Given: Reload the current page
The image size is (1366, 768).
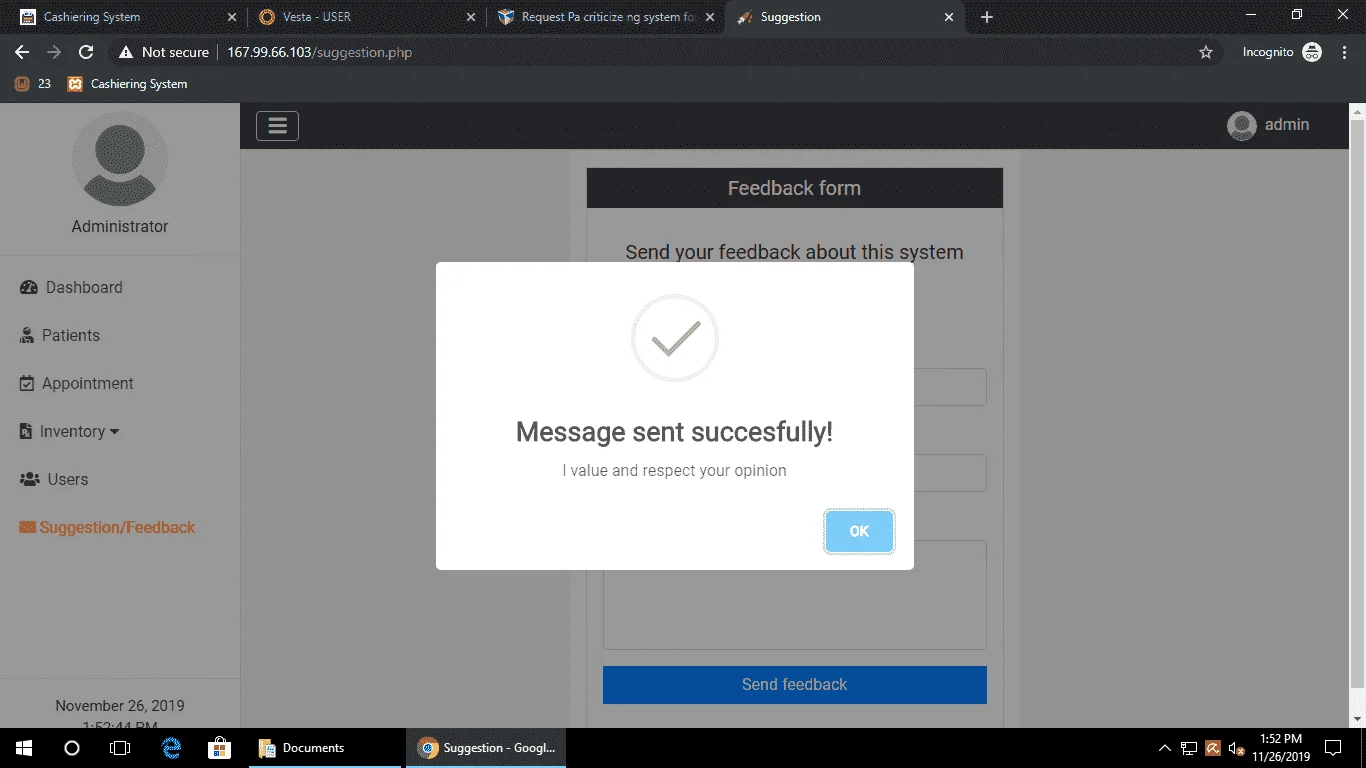Looking at the screenshot, I should [x=86, y=52].
